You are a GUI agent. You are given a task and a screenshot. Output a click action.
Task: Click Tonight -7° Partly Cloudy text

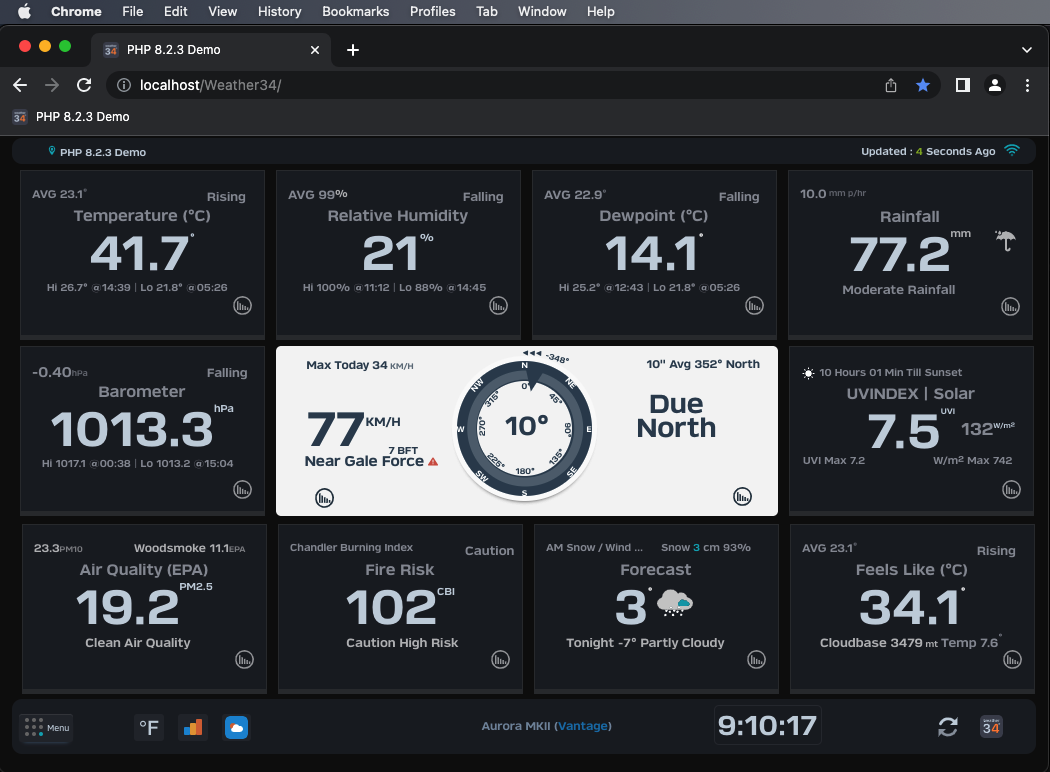coord(645,643)
